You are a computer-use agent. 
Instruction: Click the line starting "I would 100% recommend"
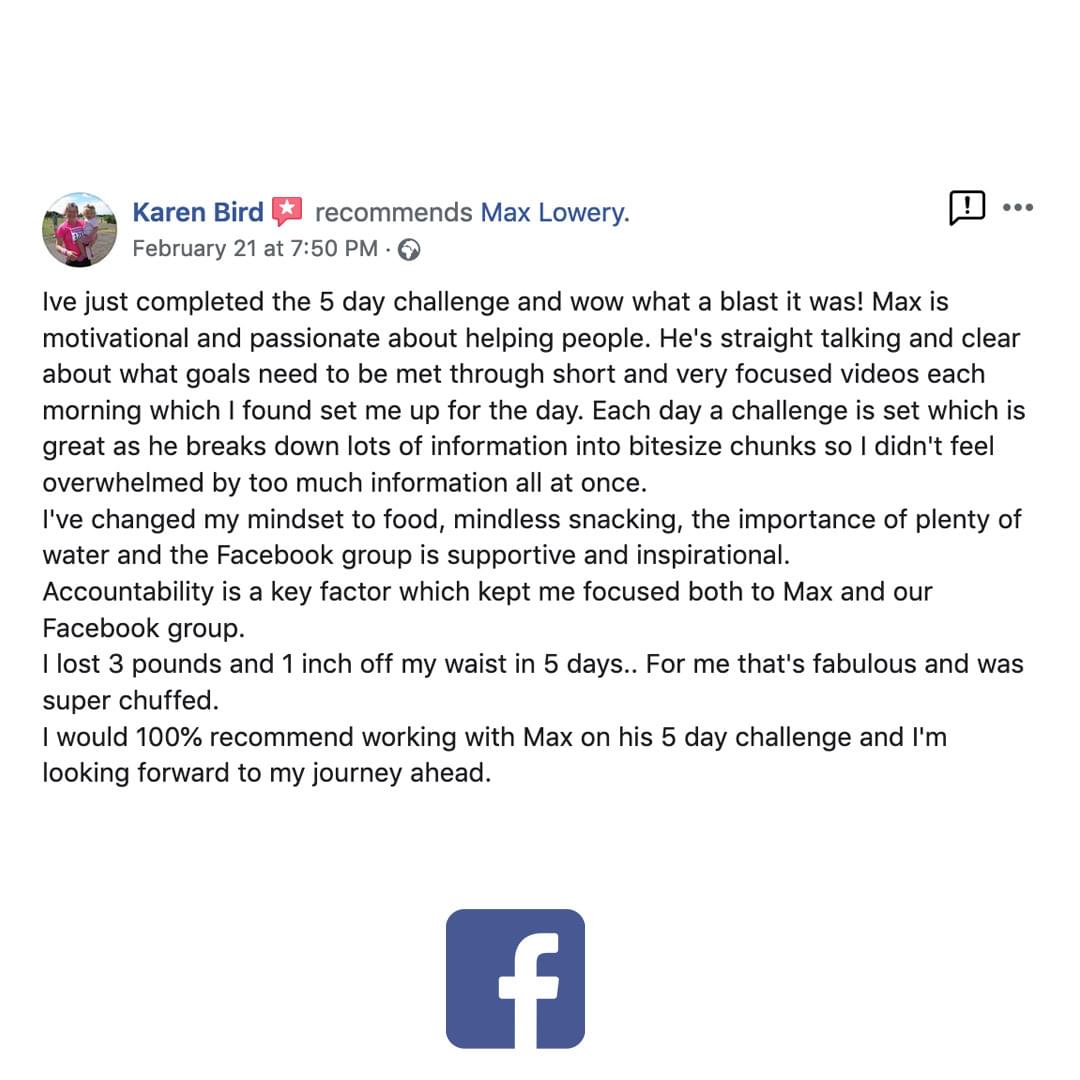(495, 737)
